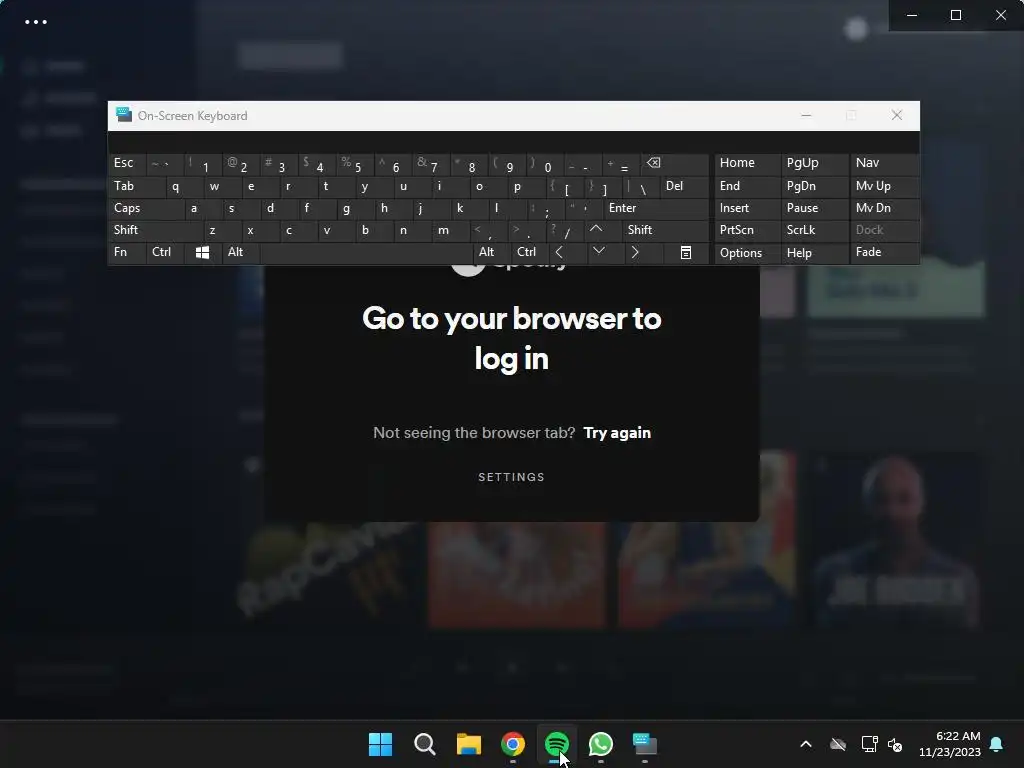Open WhatsApp from taskbar
Screen dimensions: 1024x768
[601, 744]
